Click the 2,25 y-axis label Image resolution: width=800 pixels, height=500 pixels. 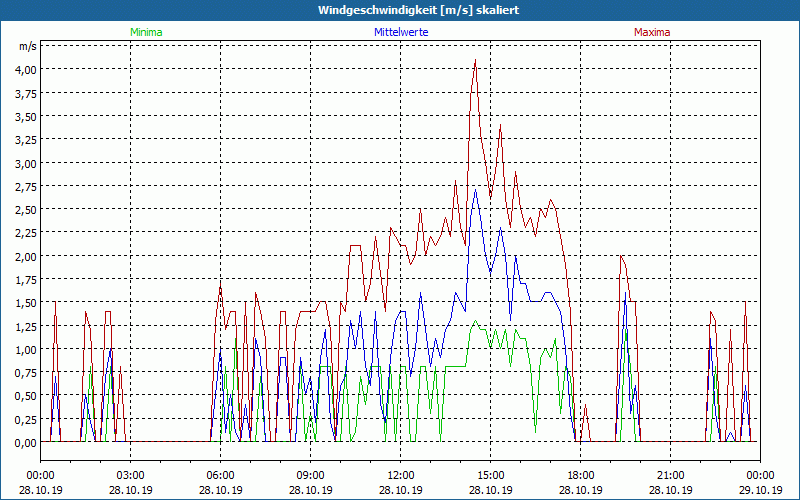[25, 233]
